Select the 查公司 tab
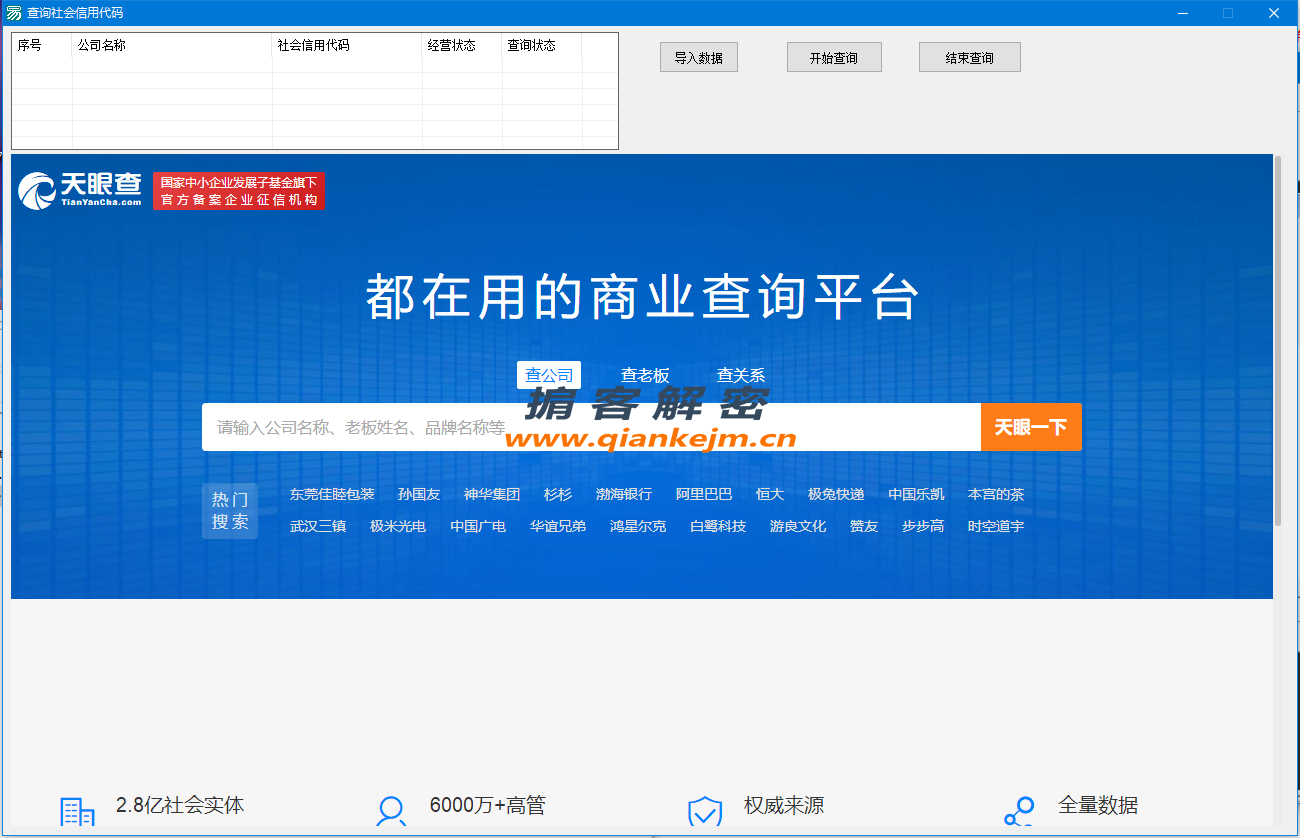The image size is (1300, 838). (x=549, y=375)
